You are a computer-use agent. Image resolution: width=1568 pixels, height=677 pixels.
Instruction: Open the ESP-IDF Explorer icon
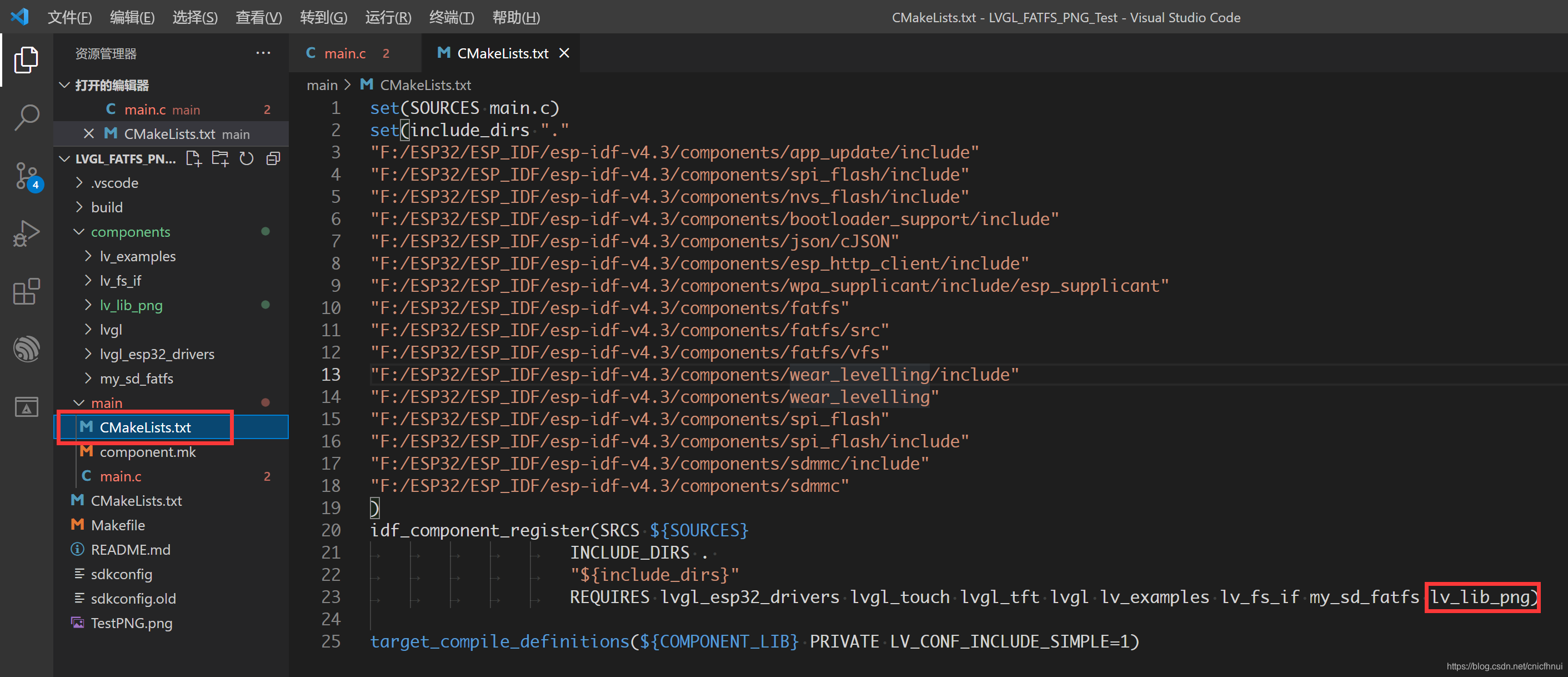click(x=26, y=349)
